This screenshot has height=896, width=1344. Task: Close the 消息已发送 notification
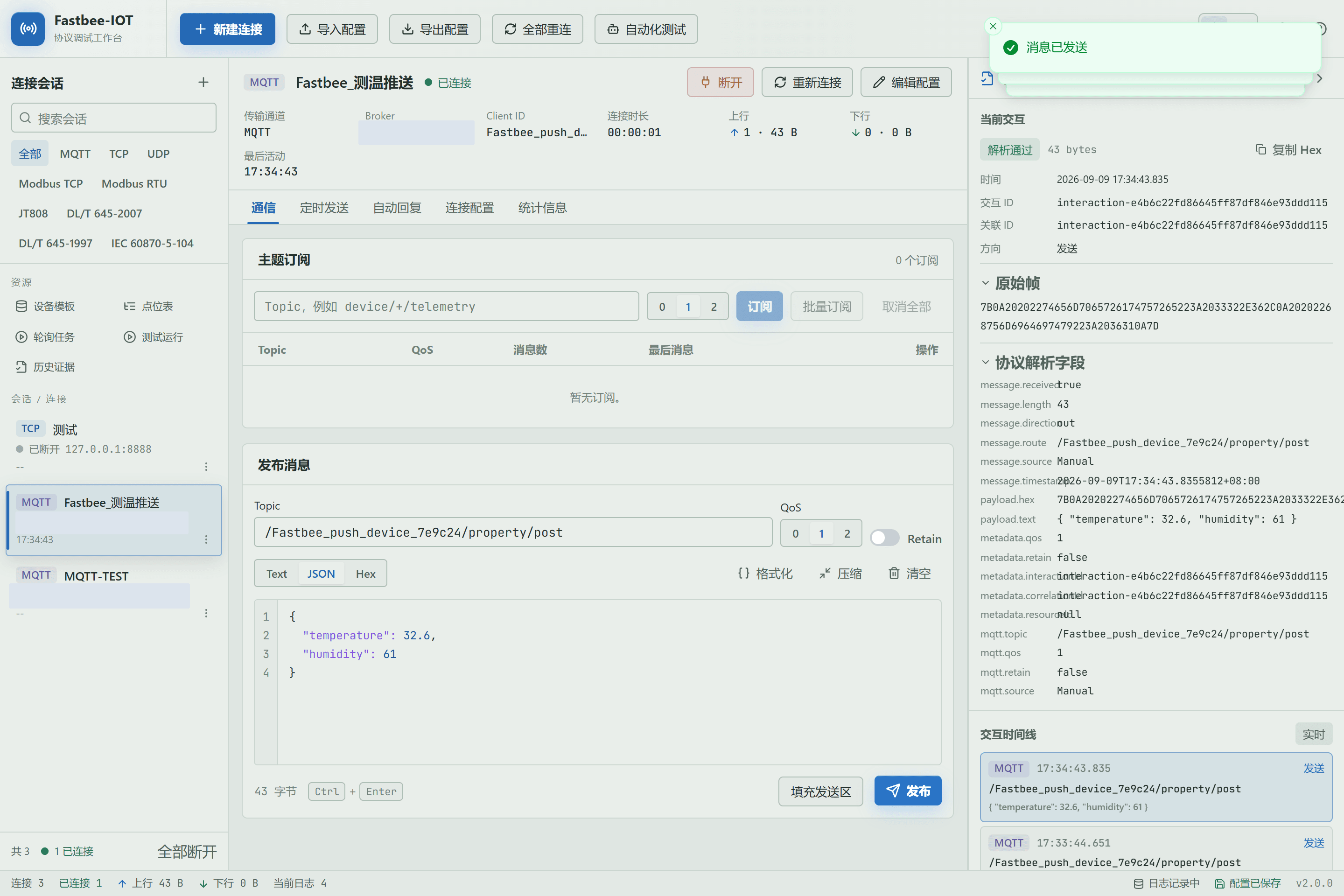993,26
